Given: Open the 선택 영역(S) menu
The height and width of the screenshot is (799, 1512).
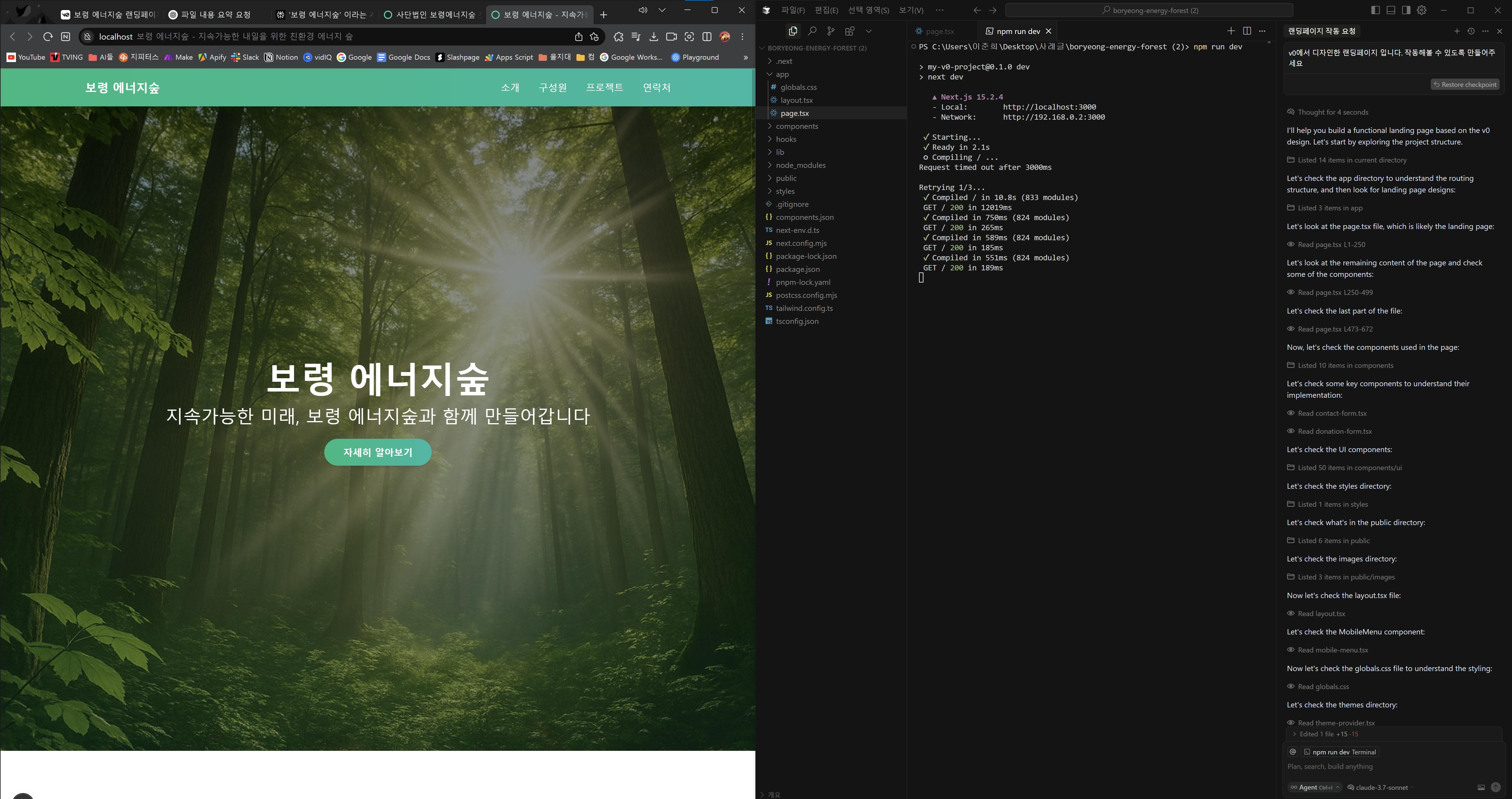Looking at the screenshot, I should click(x=868, y=10).
